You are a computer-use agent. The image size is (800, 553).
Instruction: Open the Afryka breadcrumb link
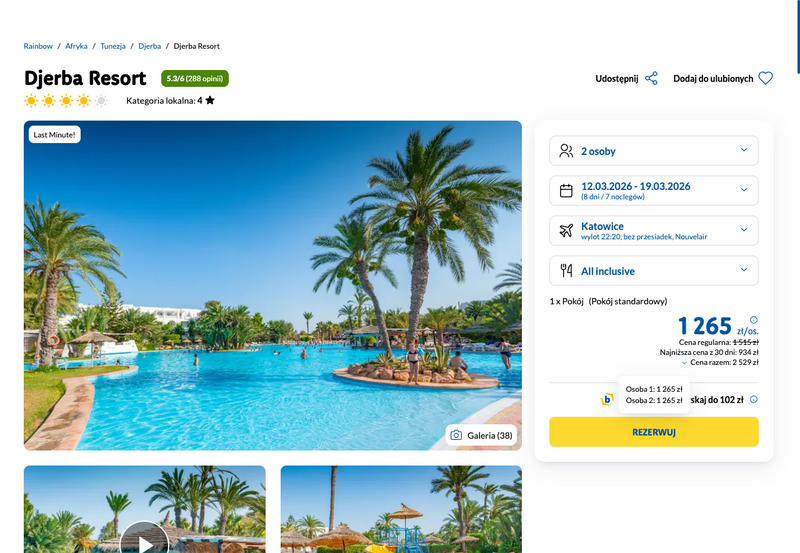tap(76, 46)
